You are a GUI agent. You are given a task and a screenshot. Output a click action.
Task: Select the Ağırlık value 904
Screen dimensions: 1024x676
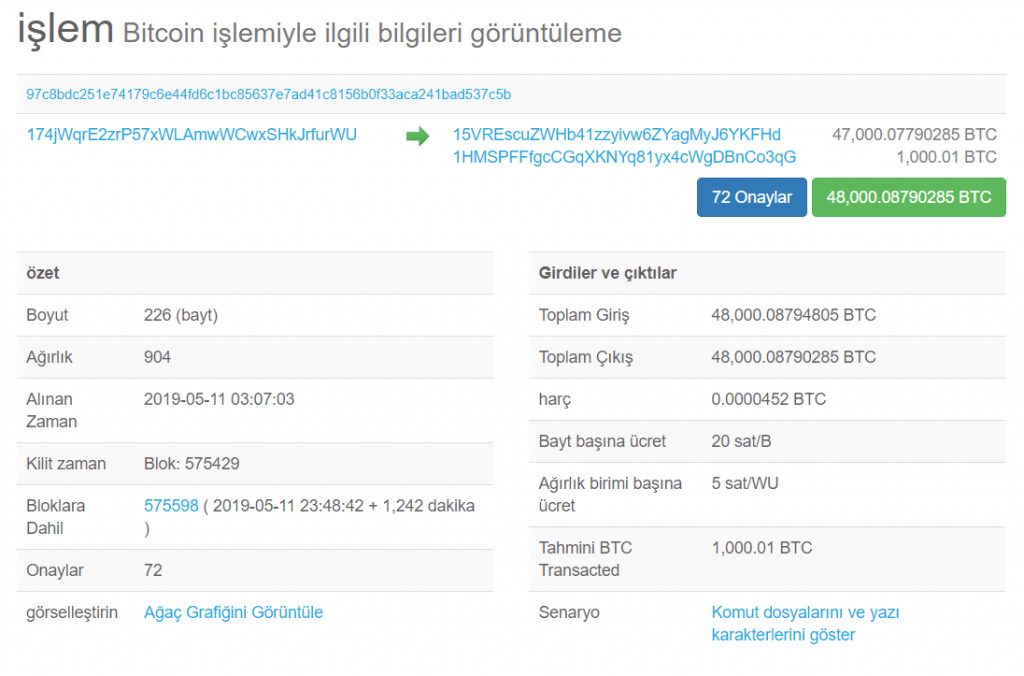click(157, 357)
